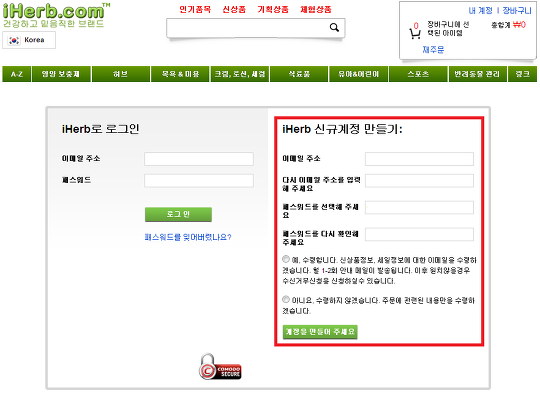Click the 기획상품 top link

(x=273, y=9)
